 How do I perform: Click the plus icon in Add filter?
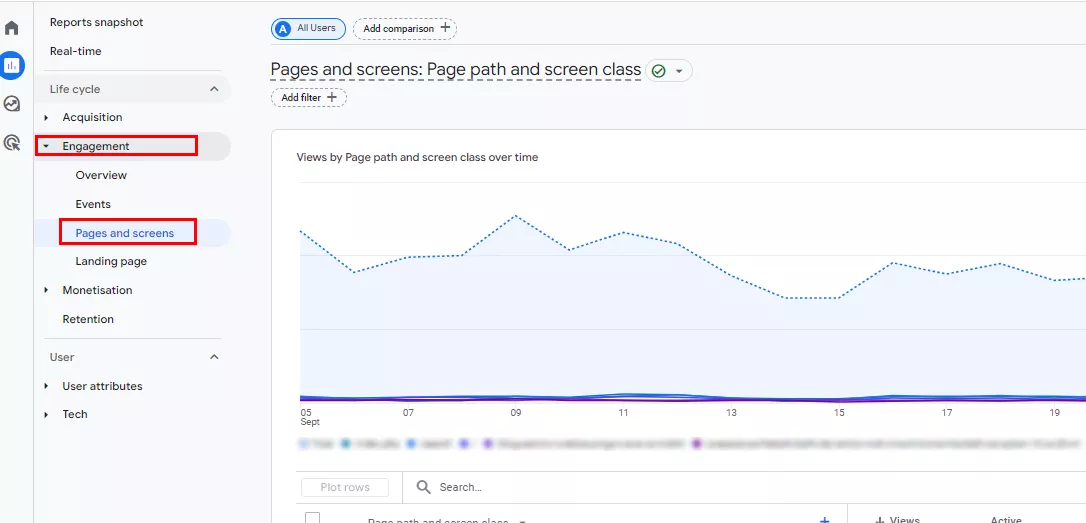click(332, 98)
